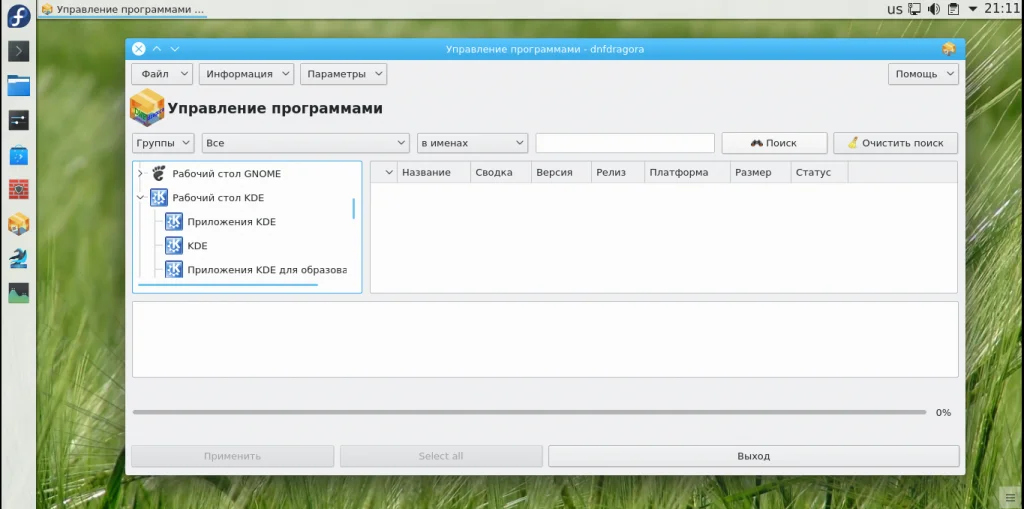
Task: Open the volume speaker tray icon
Action: click(x=934, y=9)
